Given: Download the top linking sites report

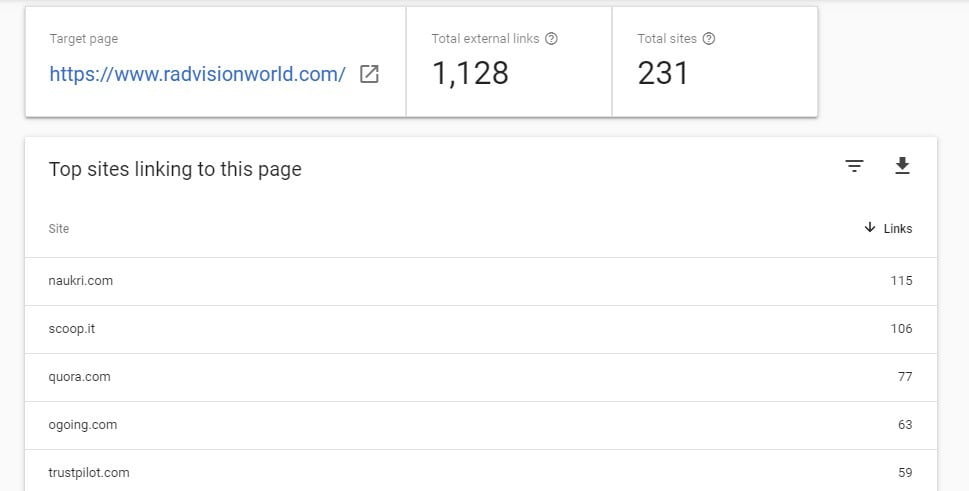Looking at the screenshot, I should [902, 166].
